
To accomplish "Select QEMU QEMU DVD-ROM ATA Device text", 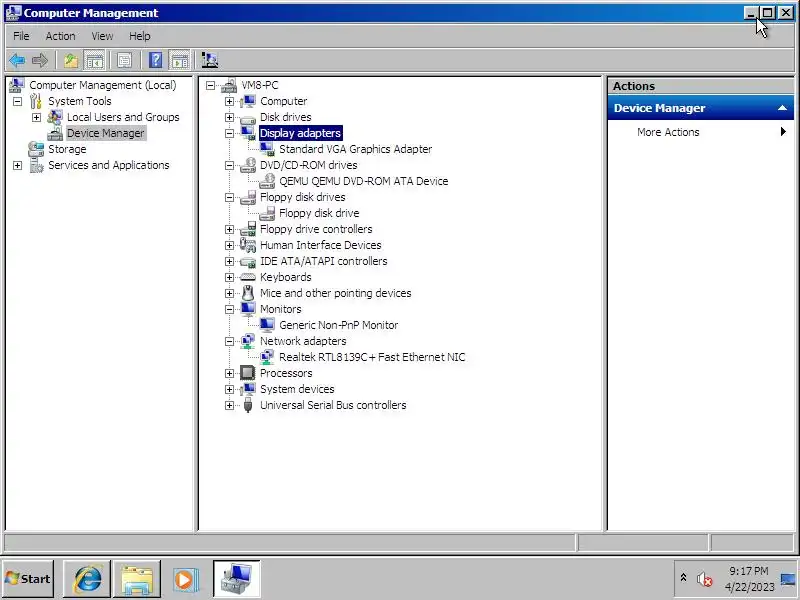I will coord(363,181).
